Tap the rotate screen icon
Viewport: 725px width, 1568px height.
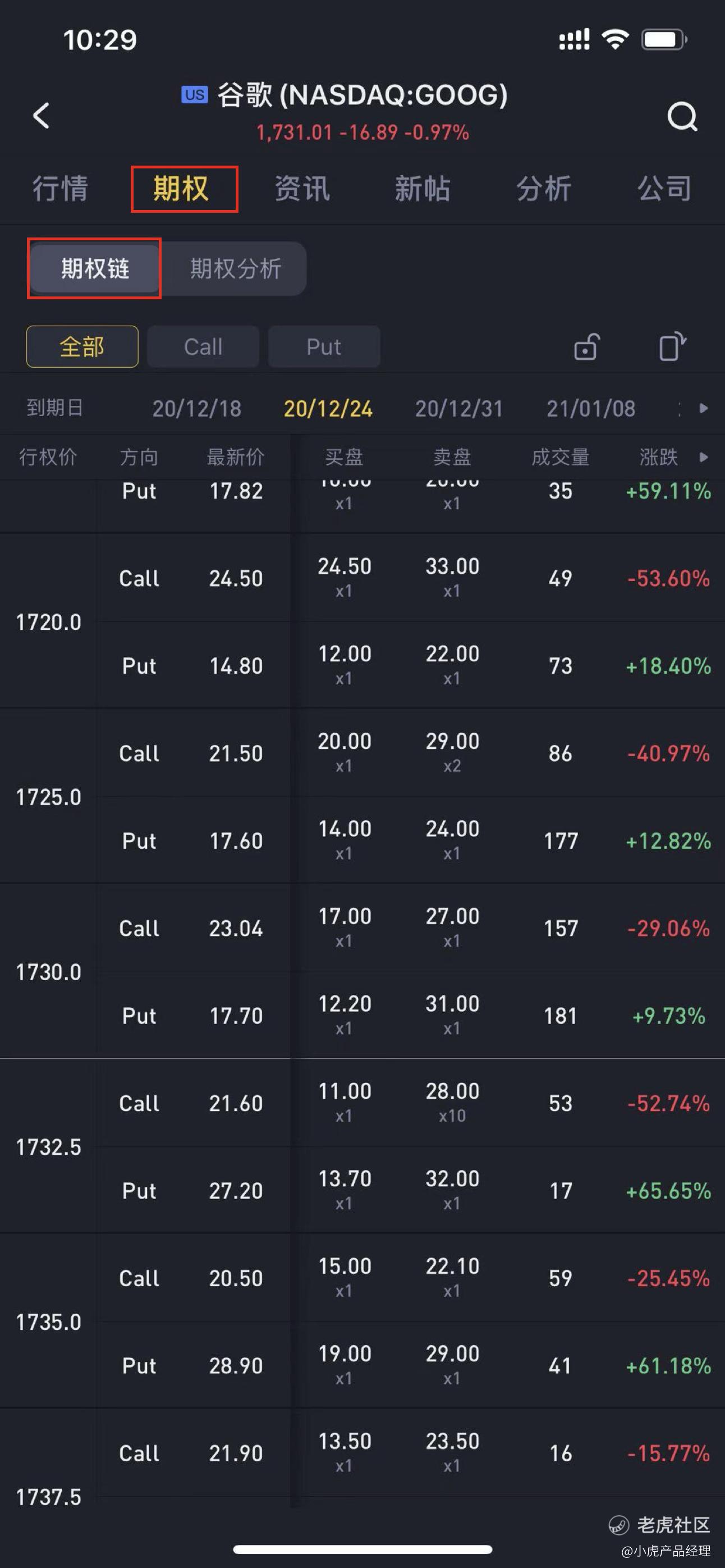click(672, 347)
